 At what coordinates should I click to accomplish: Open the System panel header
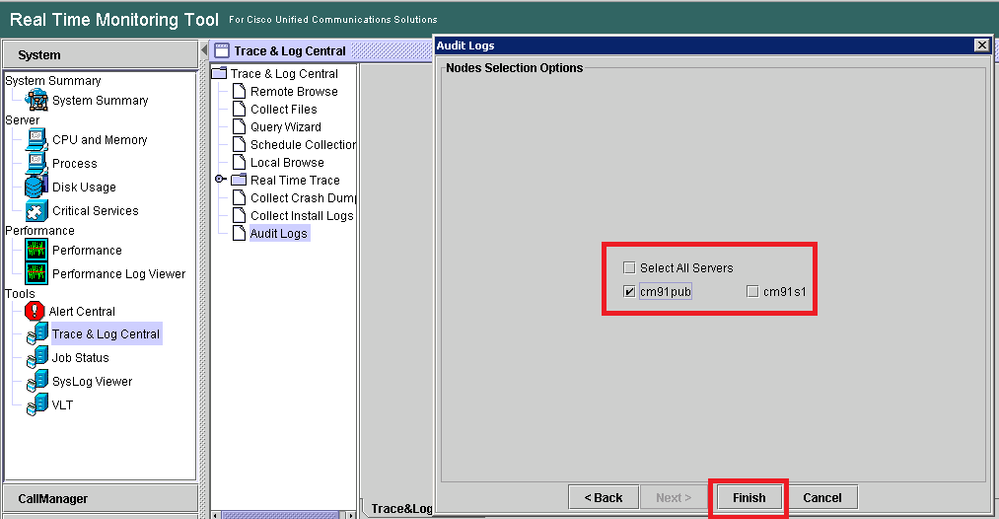point(100,55)
